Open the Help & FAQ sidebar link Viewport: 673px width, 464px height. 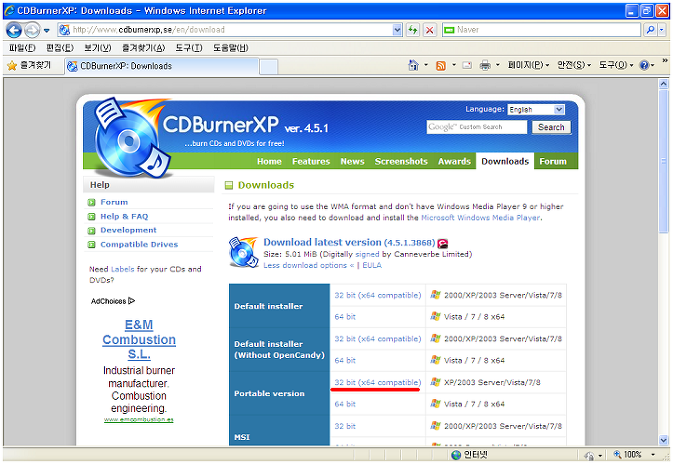tap(124, 216)
